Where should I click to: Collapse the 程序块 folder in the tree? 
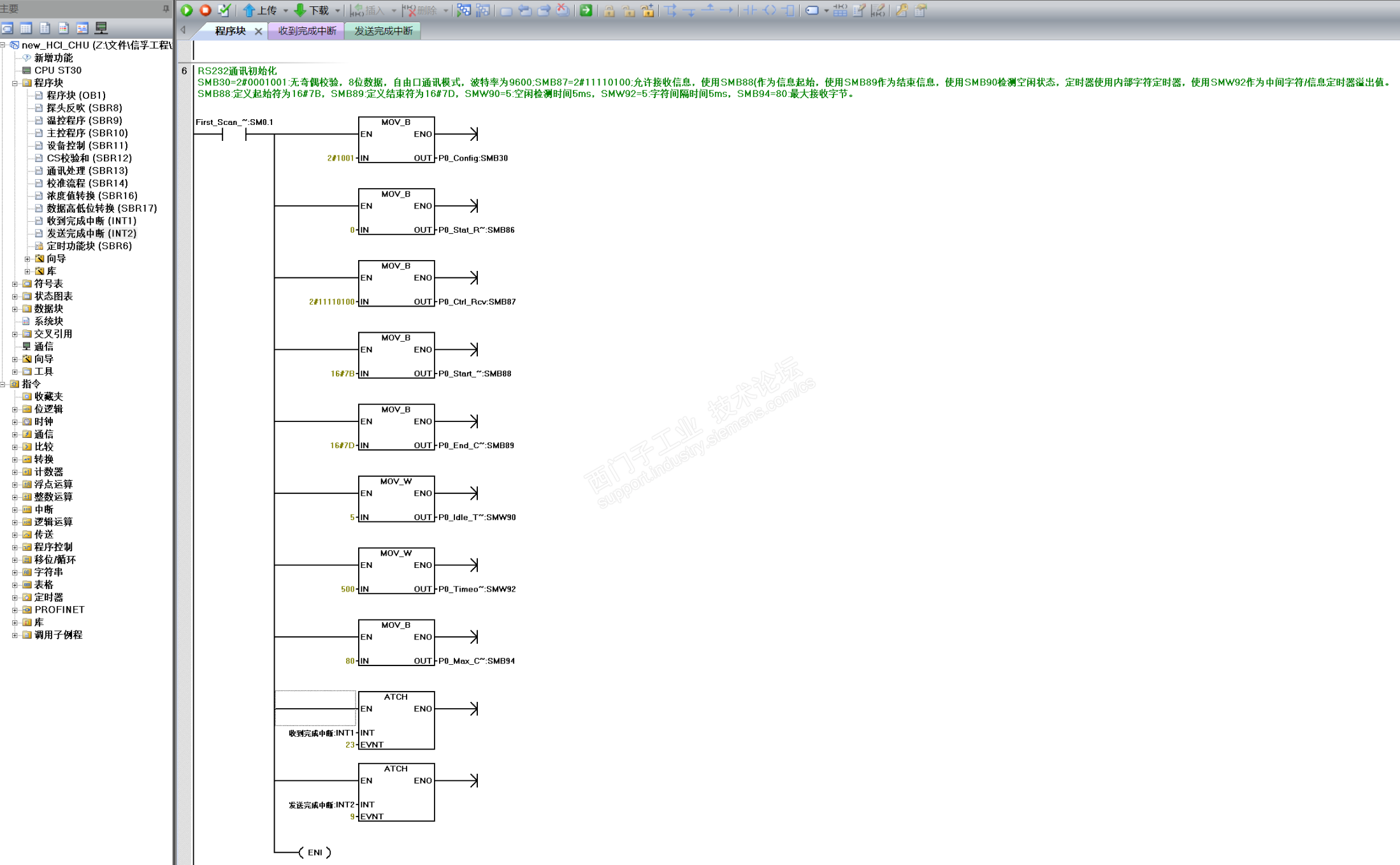pos(15,83)
